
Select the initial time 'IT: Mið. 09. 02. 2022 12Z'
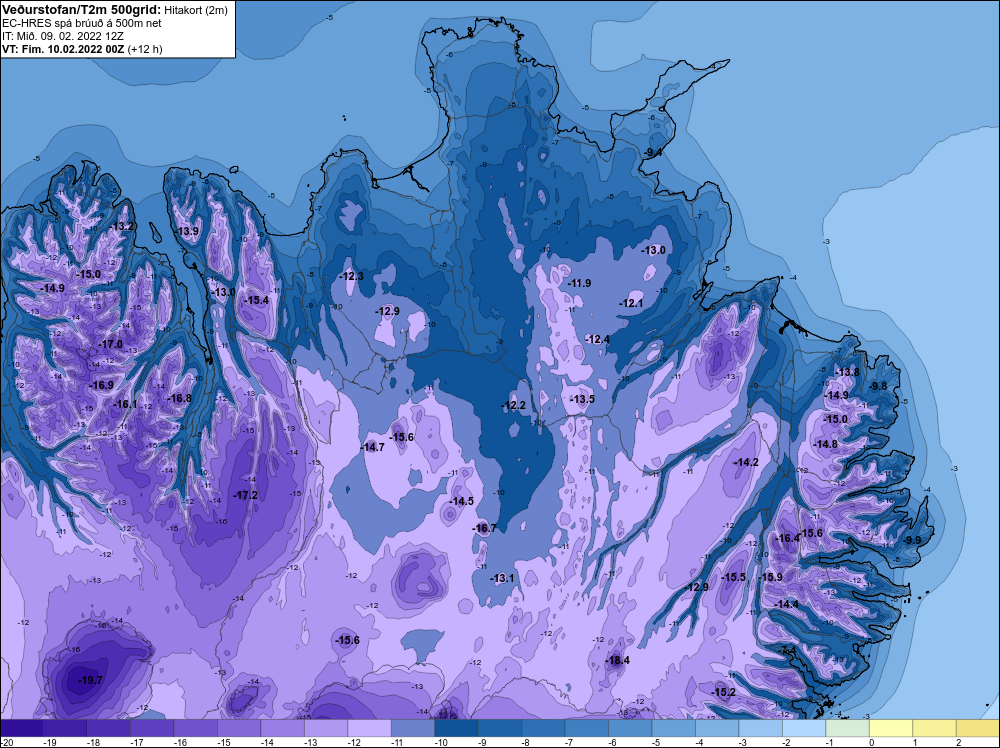click(x=63, y=36)
